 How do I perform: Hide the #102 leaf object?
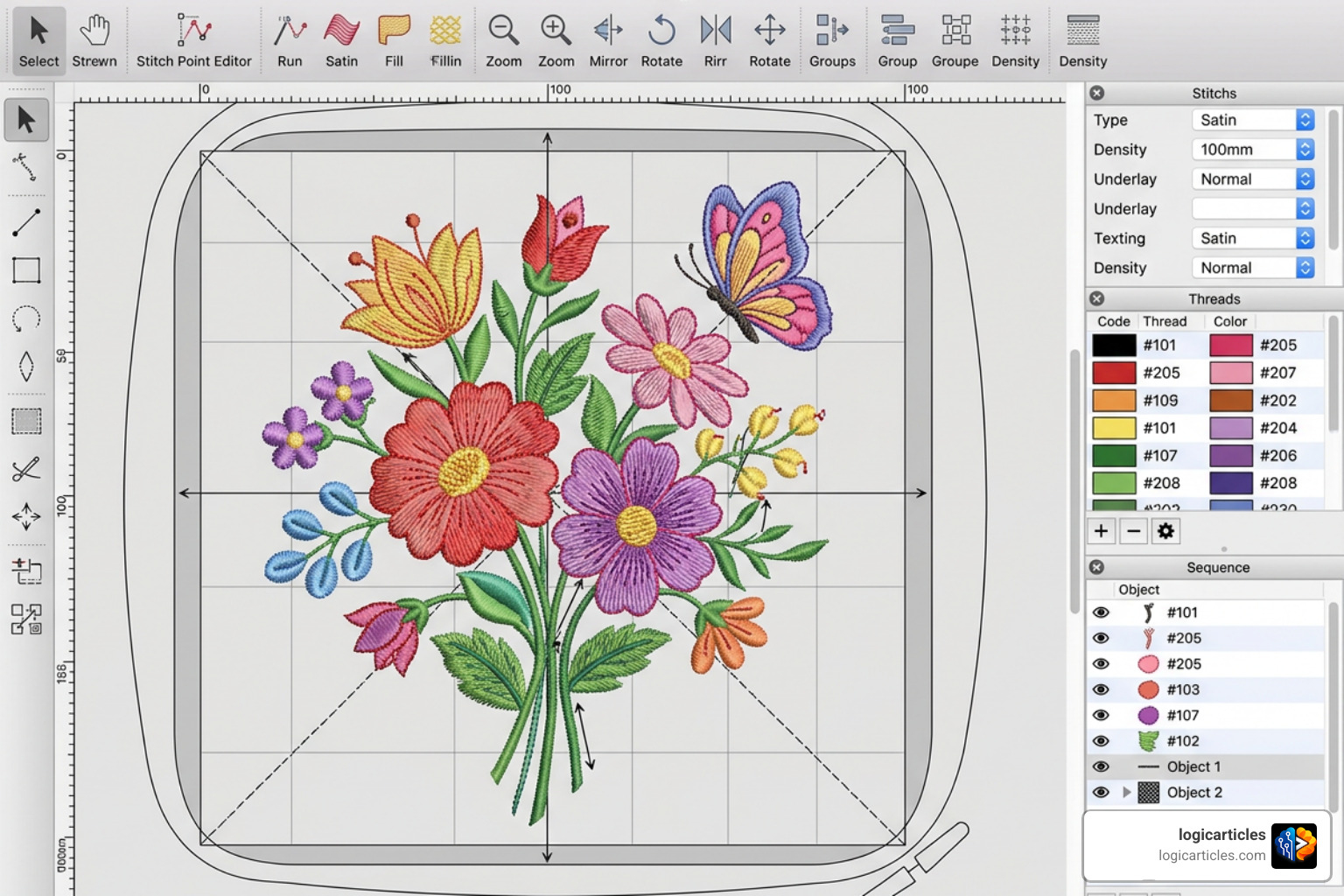pos(1101,741)
